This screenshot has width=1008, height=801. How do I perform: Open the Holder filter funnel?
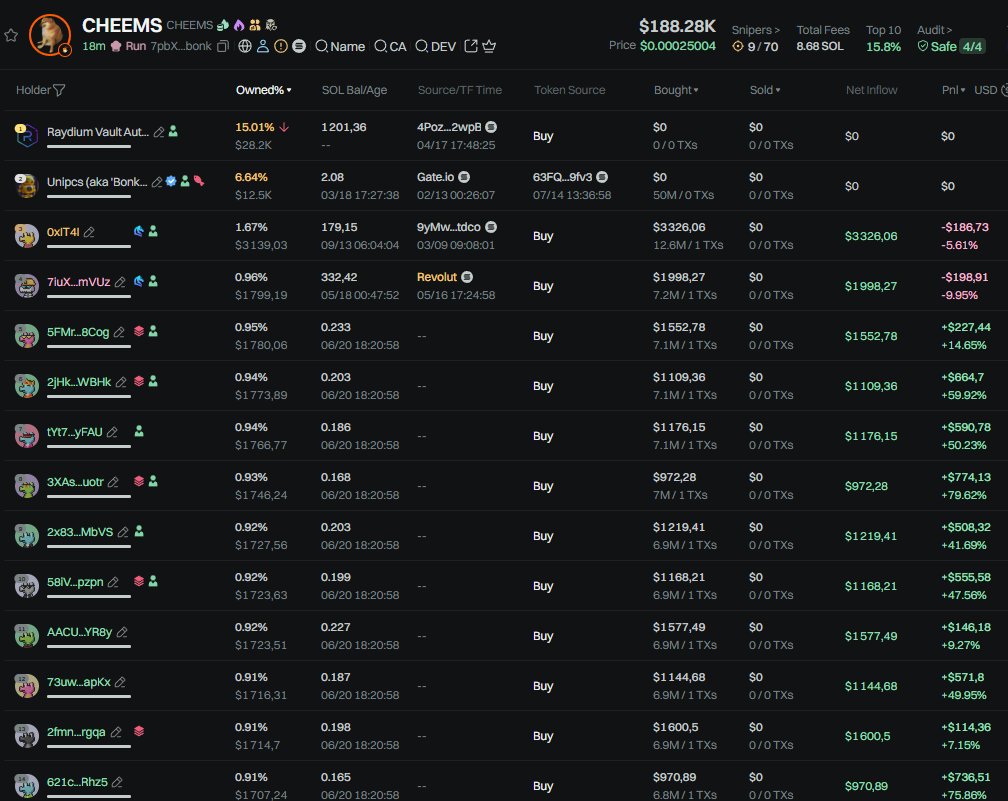[59, 90]
